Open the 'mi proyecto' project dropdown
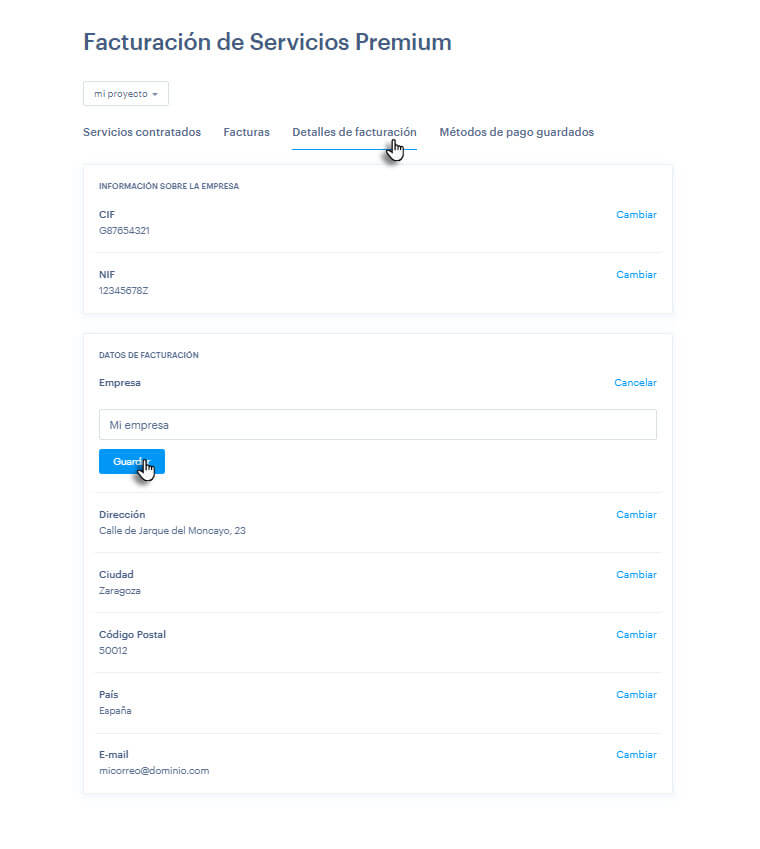This screenshot has height=849, width=760. click(126, 94)
